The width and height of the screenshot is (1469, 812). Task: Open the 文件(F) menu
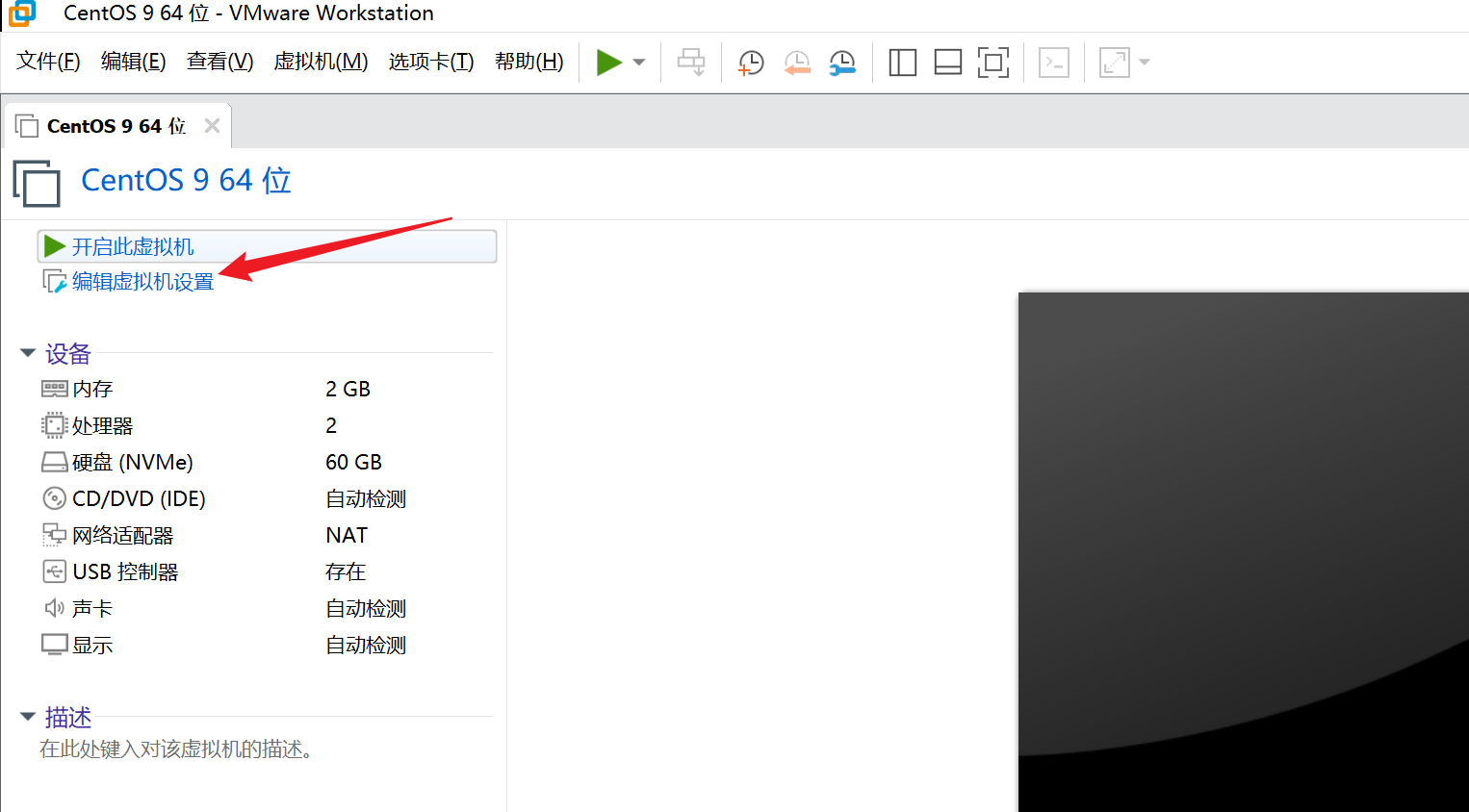pos(48,62)
